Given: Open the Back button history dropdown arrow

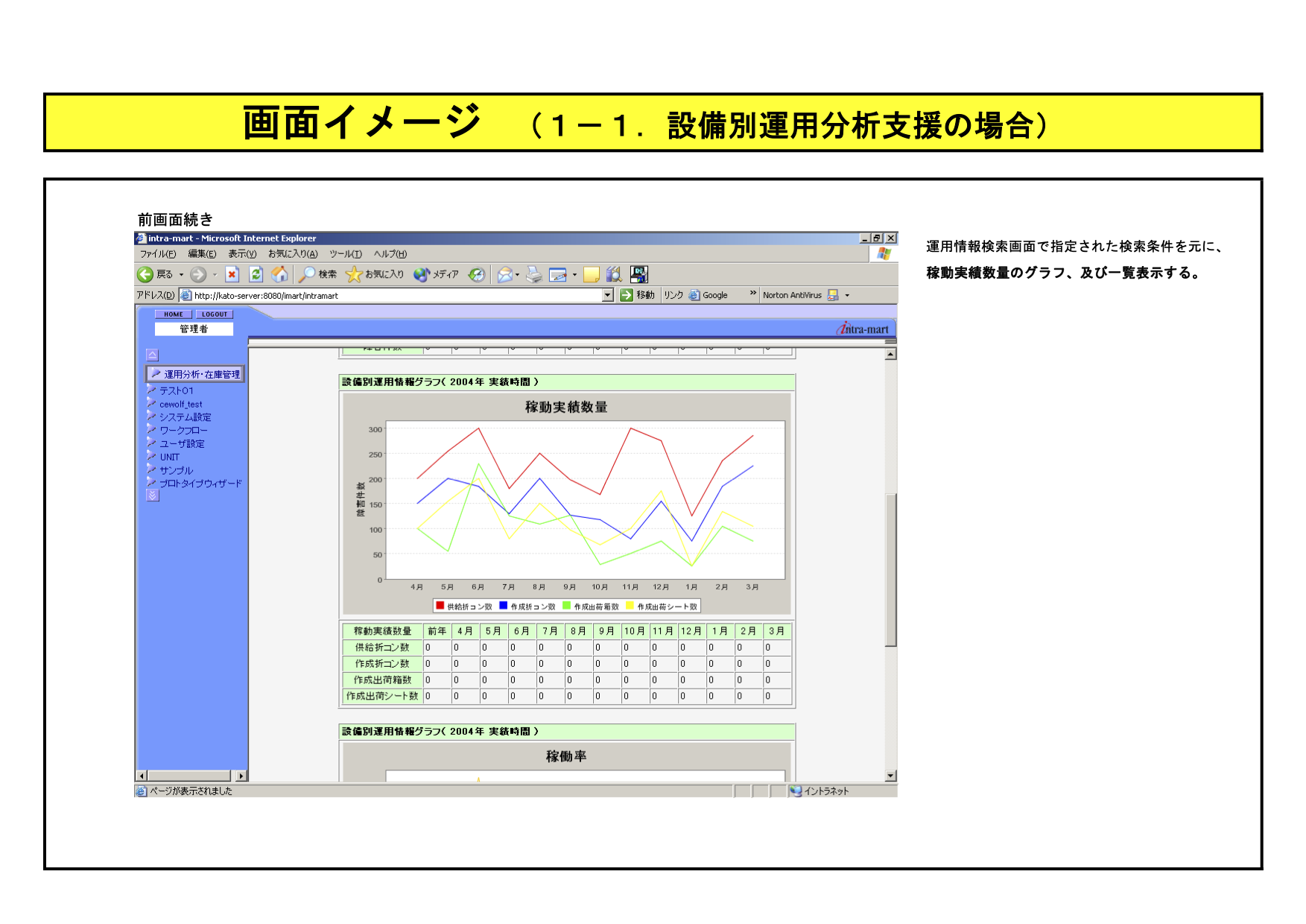Looking at the screenshot, I should coord(181,275).
